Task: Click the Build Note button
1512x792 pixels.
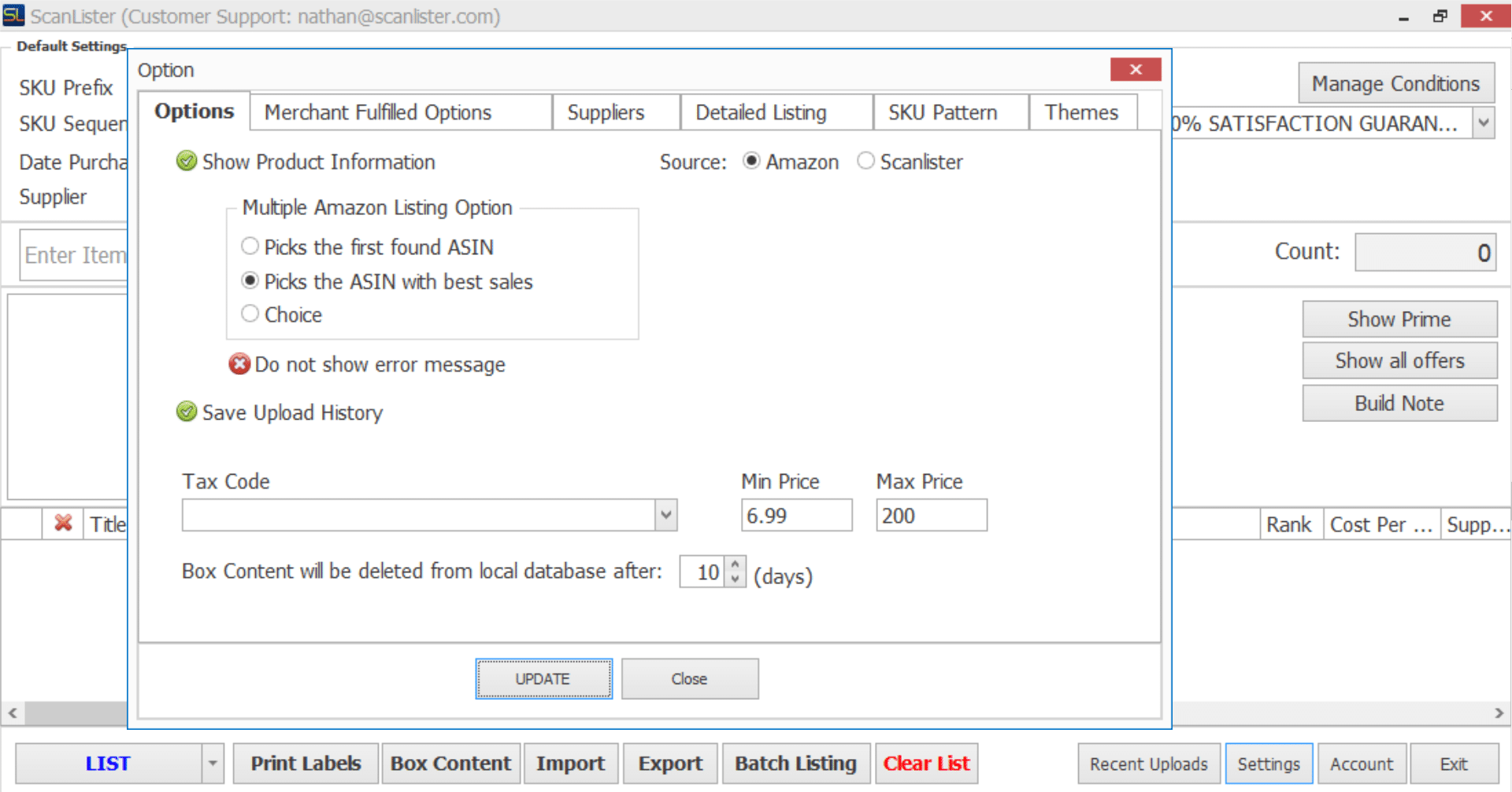Action: tap(1399, 403)
